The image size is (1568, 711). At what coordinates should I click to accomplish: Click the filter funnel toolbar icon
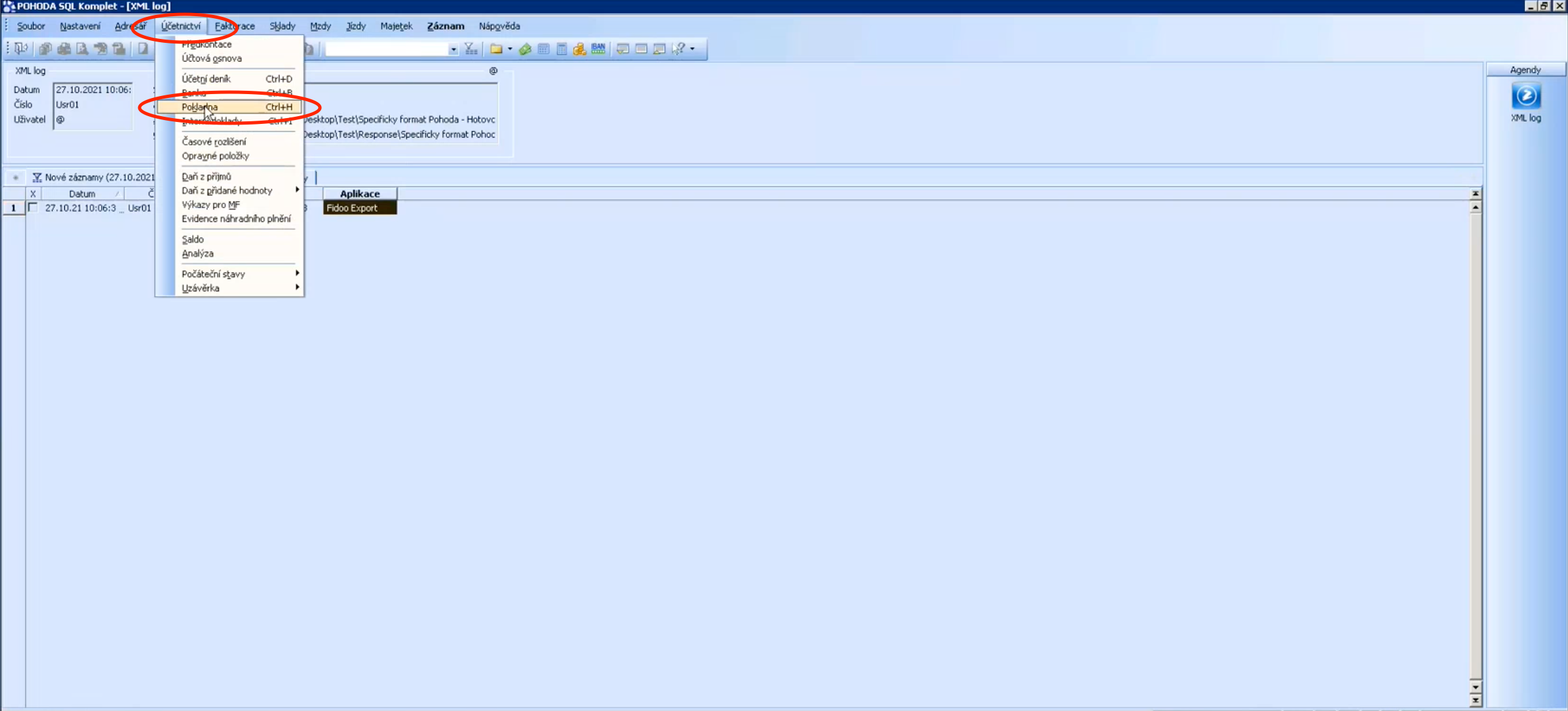point(471,49)
